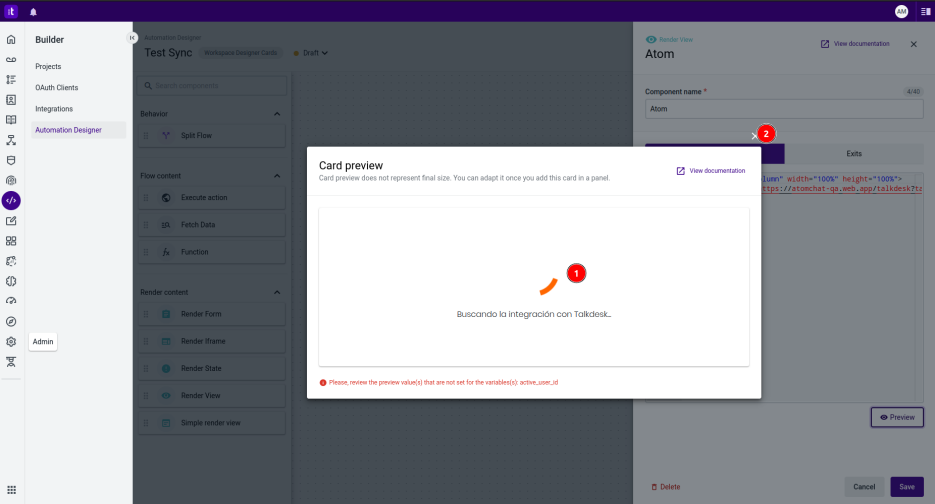Close the Card preview dialog

pos(754,136)
